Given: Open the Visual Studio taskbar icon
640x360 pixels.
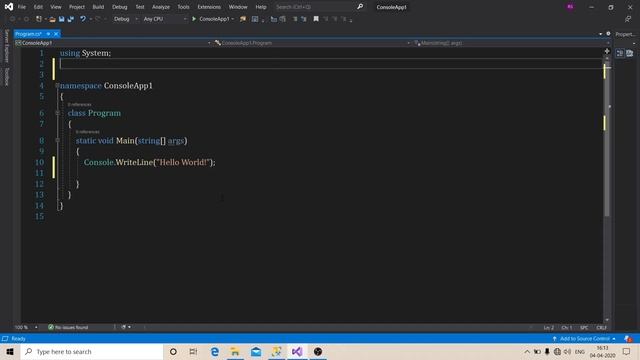Looking at the screenshot, I should [x=297, y=351].
